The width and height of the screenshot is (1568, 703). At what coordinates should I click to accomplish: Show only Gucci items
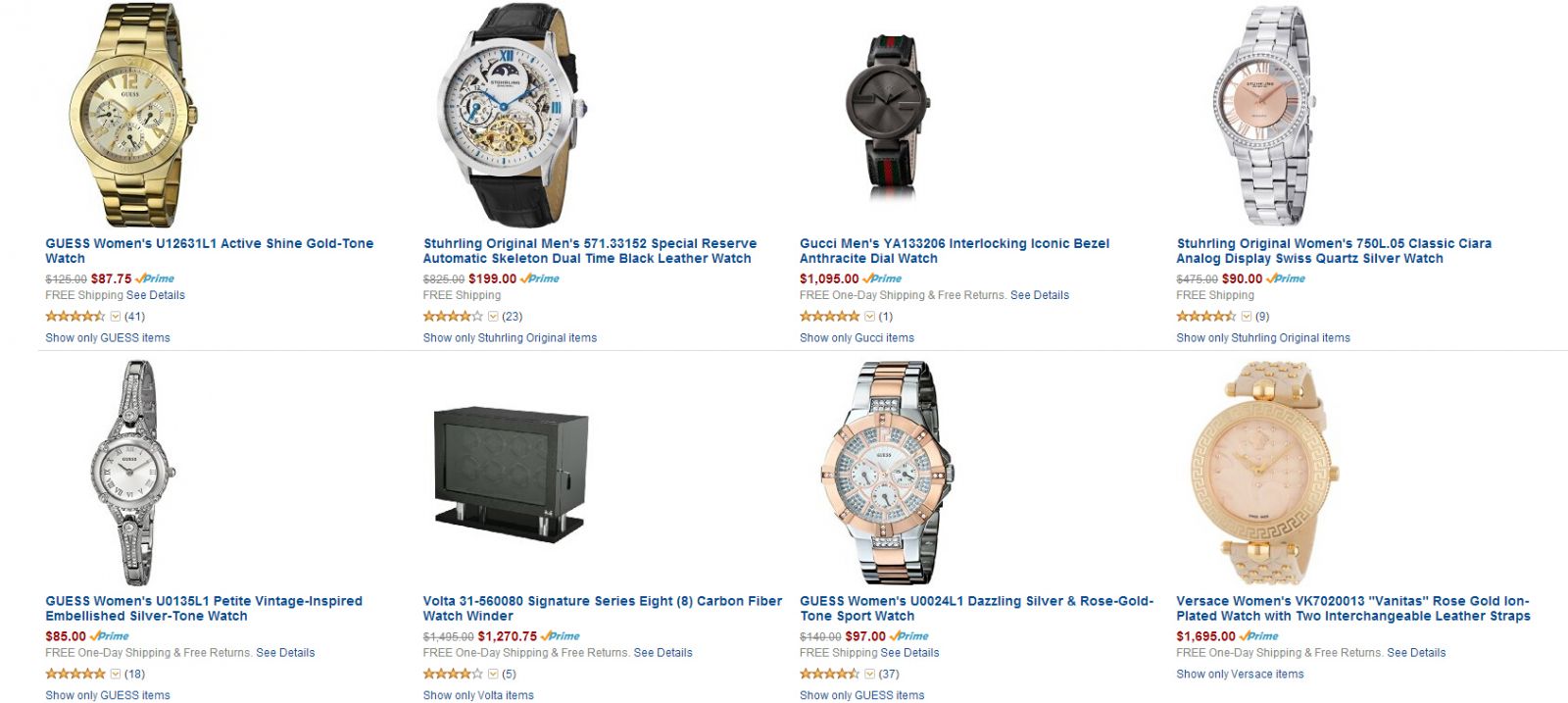(x=857, y=338)
